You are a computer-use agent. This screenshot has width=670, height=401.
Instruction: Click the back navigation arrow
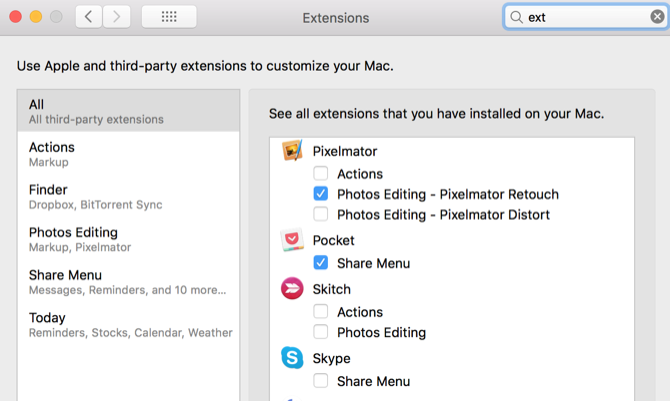[x=89, y=17]
